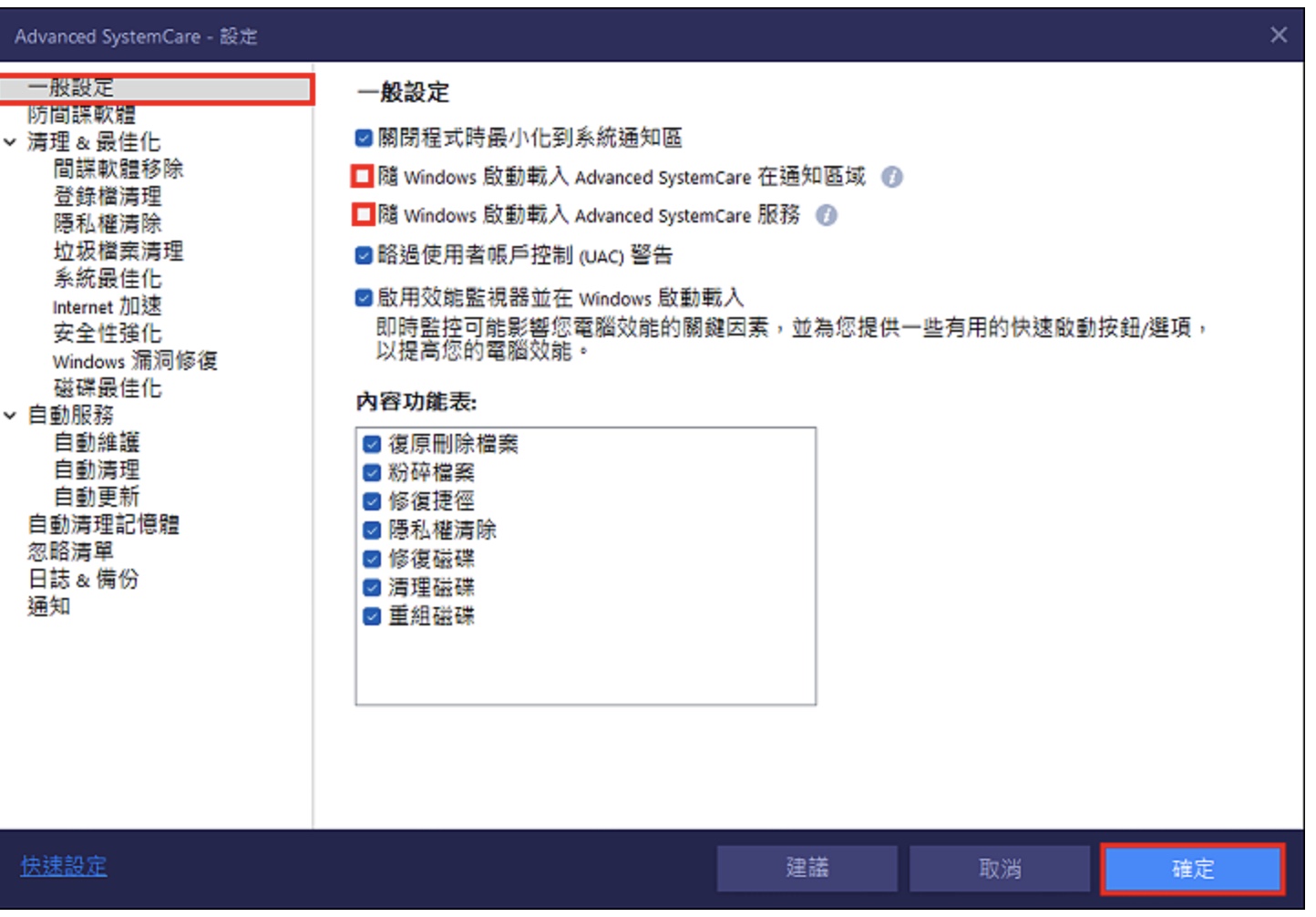1316x917 pixels.
Task: Click info icon beside 在通知區域 option
Action: pyautogui.click(x=892, y=177)
